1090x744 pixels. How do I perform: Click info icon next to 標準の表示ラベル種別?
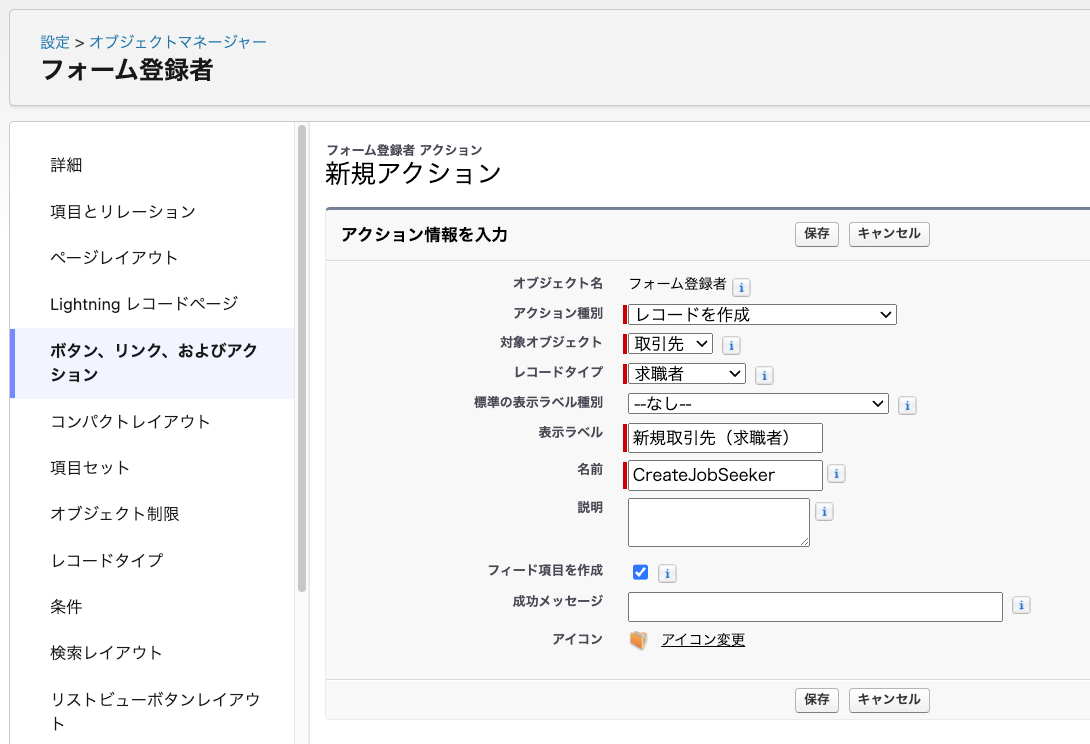906,405
